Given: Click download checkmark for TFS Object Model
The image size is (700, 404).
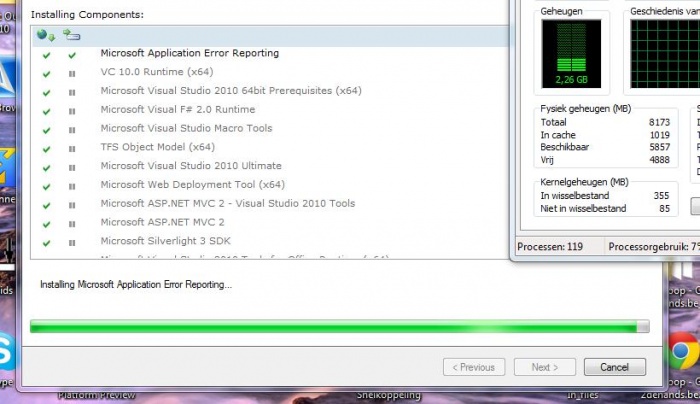Looking at the screenshot, I should [46, 149].
